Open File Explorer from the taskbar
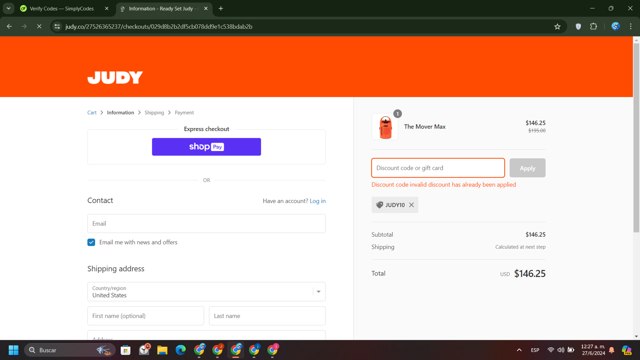640x360 pixels. 162,350
